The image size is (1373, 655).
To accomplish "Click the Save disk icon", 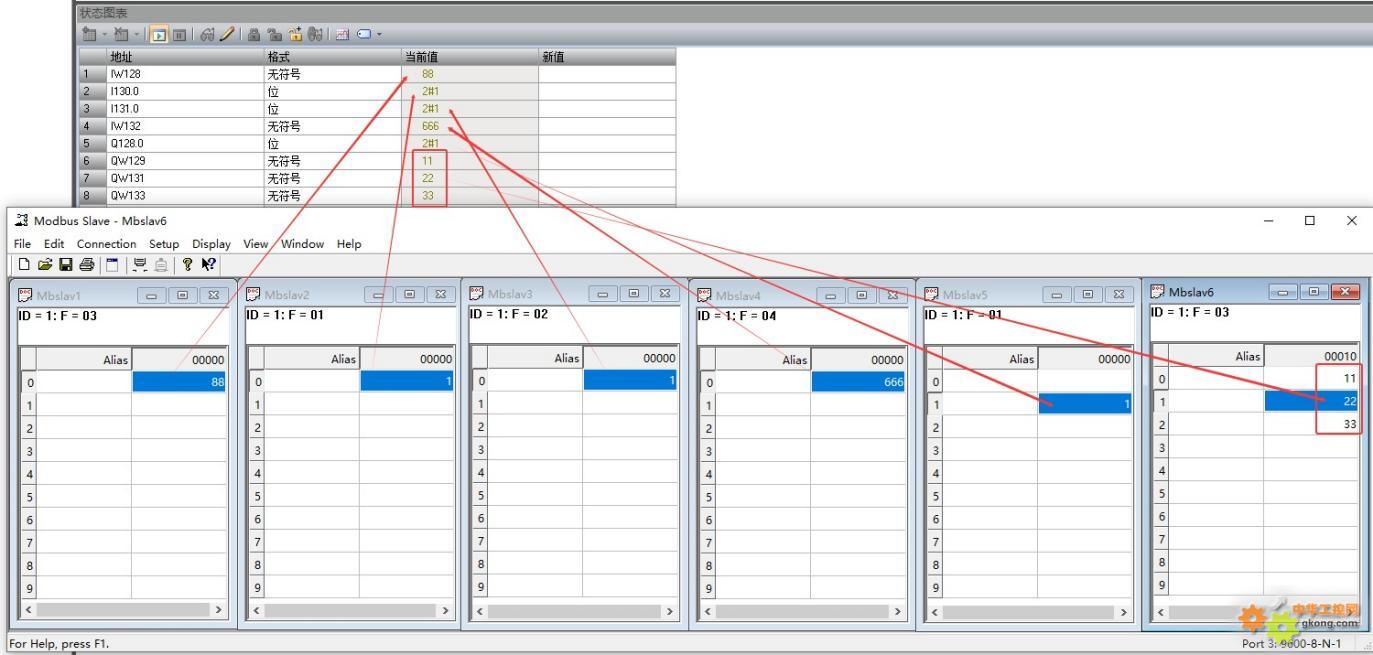I will coord(66,264).
